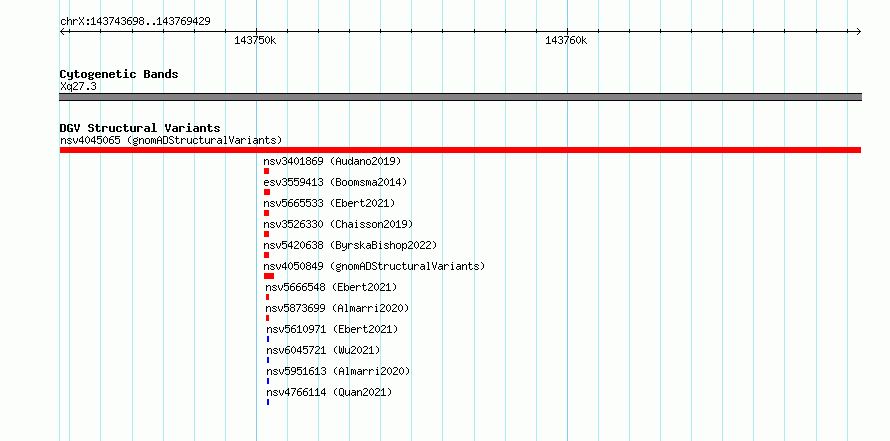
Task: Click the 143750k ruler tick label
Action: pos(255,40)
